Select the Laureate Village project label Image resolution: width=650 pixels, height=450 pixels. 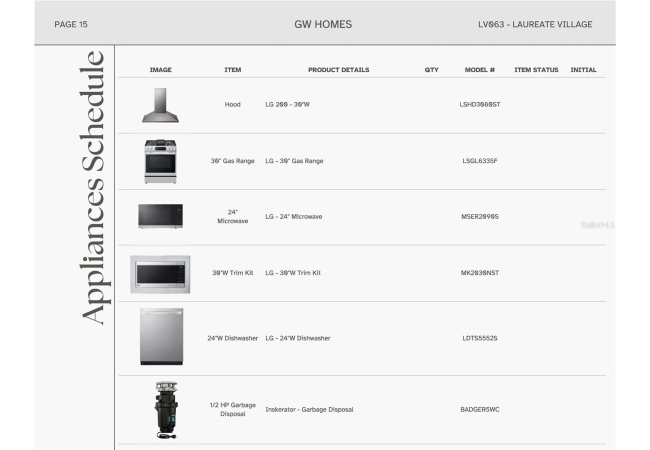pos(535,24)
